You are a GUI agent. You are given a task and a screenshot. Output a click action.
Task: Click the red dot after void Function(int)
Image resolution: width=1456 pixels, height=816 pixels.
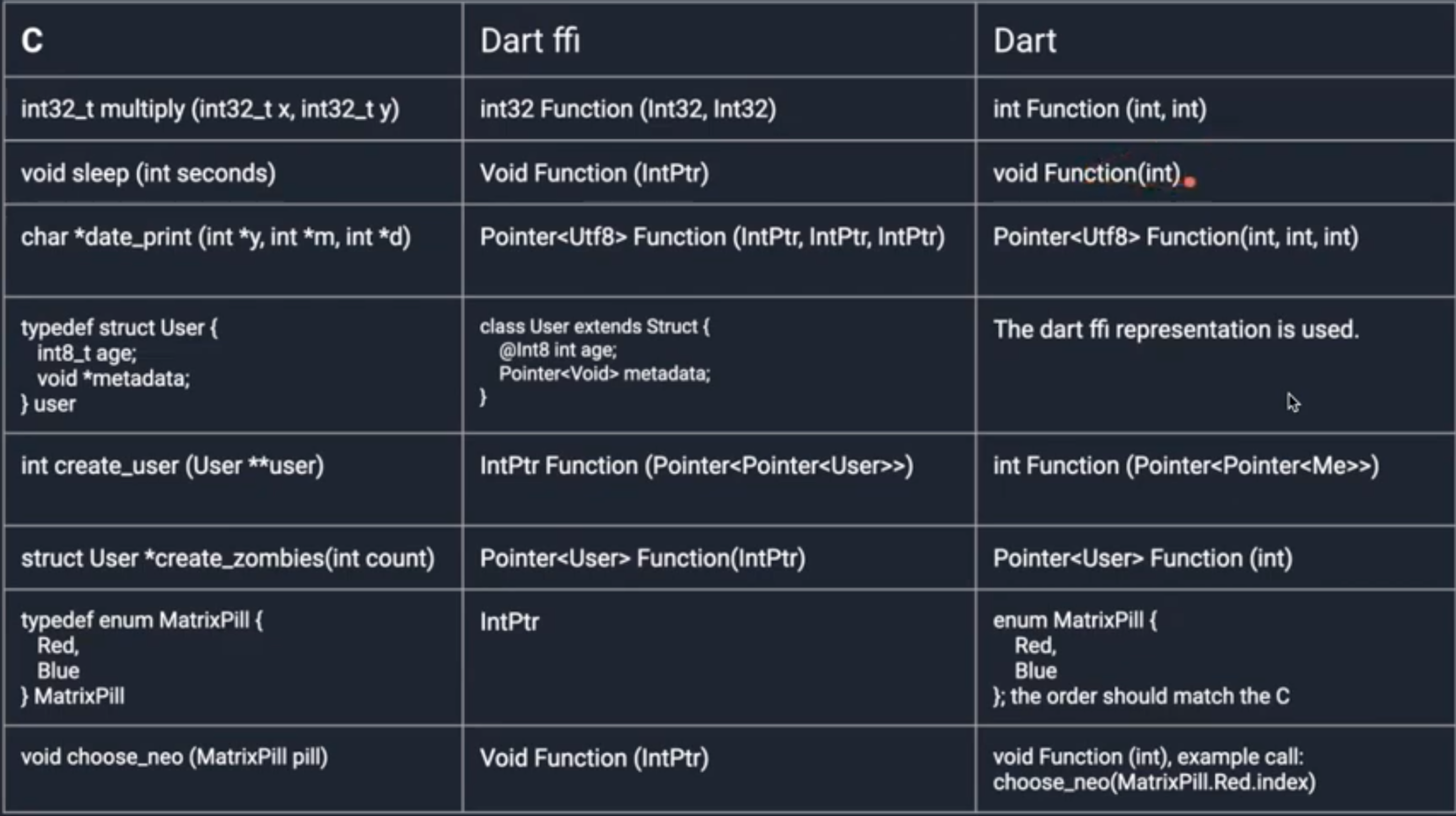1190,182
